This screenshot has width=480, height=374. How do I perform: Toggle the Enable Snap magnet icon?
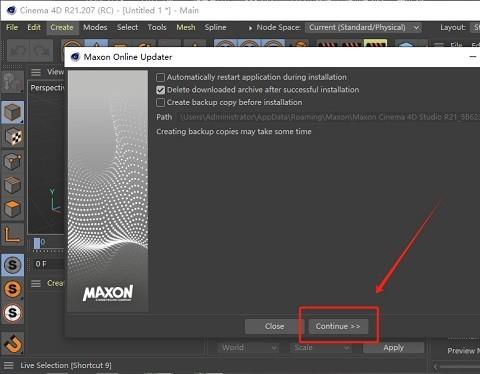pos(12,343)
